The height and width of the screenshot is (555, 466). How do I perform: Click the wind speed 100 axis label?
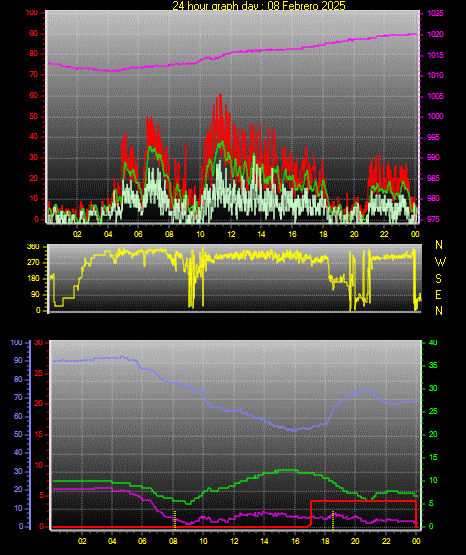pos(31,13)
